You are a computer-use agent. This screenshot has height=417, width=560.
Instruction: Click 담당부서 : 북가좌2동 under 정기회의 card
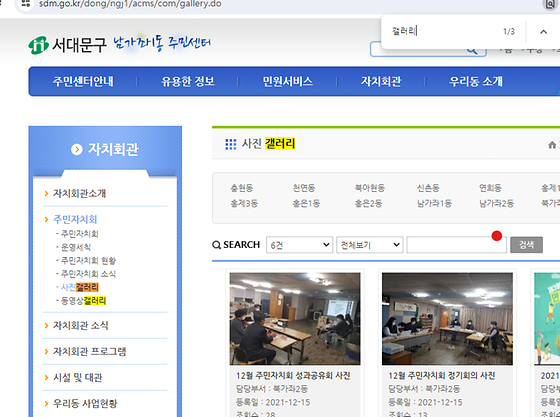424,389
